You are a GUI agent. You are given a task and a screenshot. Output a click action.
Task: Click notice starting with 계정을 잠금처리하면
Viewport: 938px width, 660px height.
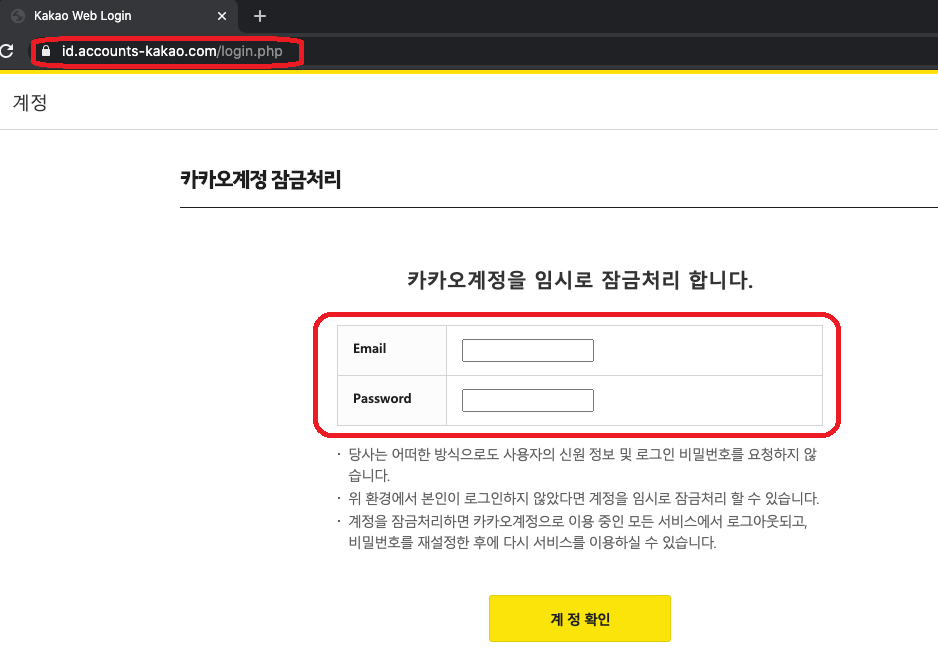pos(578,532)
